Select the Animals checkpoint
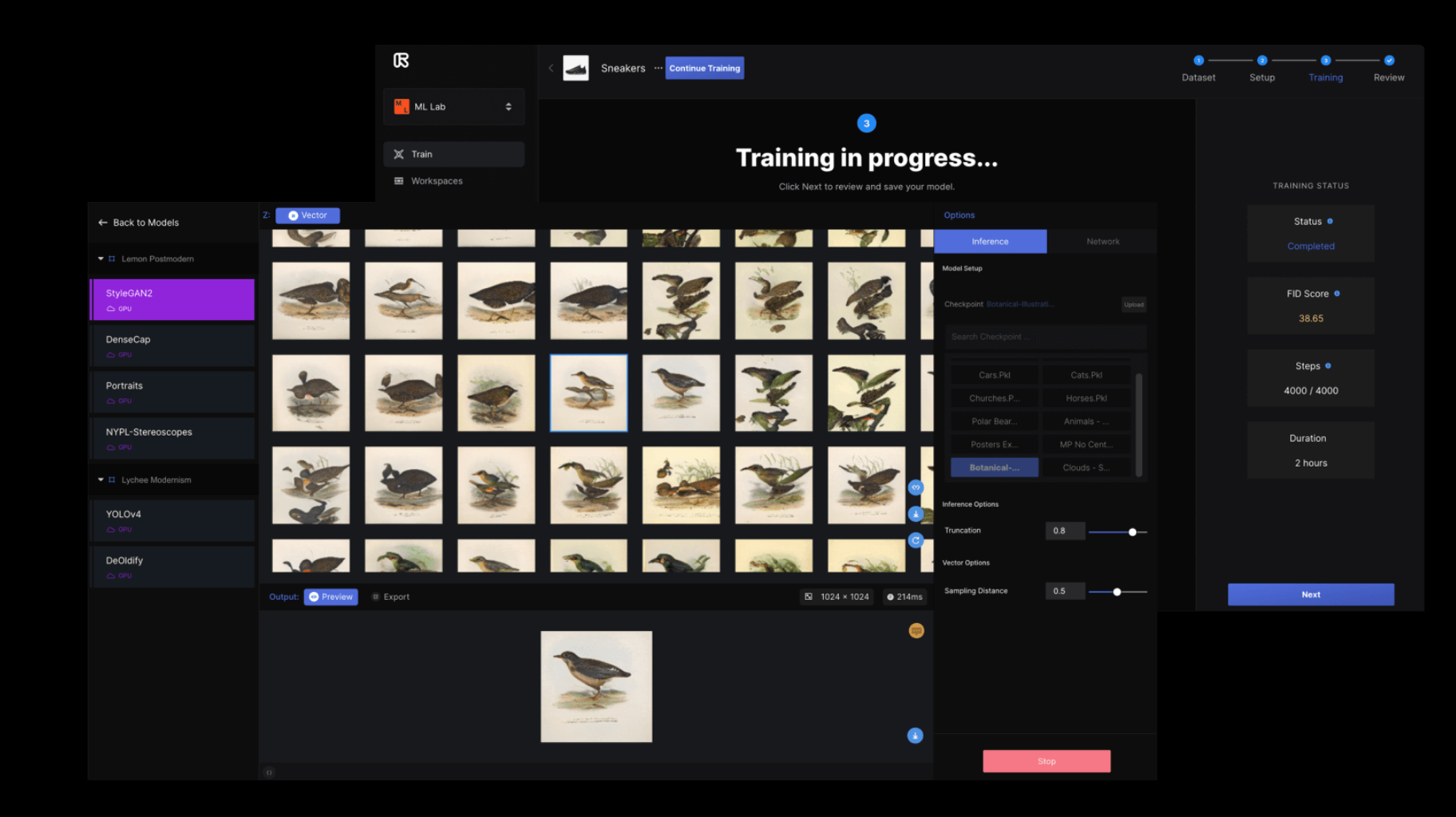Screen dimensions: 1456x817 point(1086,421)
